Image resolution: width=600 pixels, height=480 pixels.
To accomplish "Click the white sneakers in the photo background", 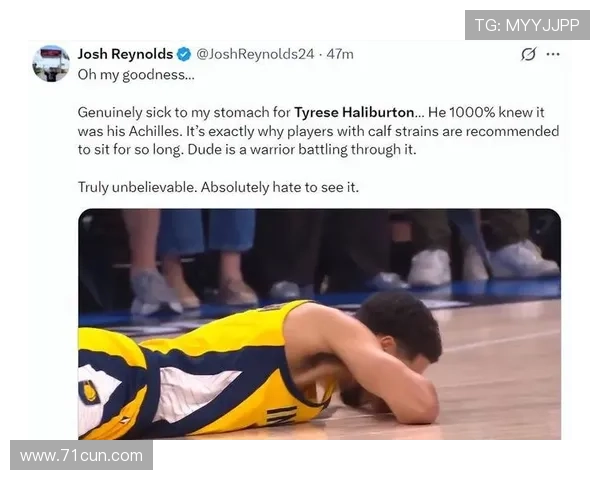I will coord(430,266).
